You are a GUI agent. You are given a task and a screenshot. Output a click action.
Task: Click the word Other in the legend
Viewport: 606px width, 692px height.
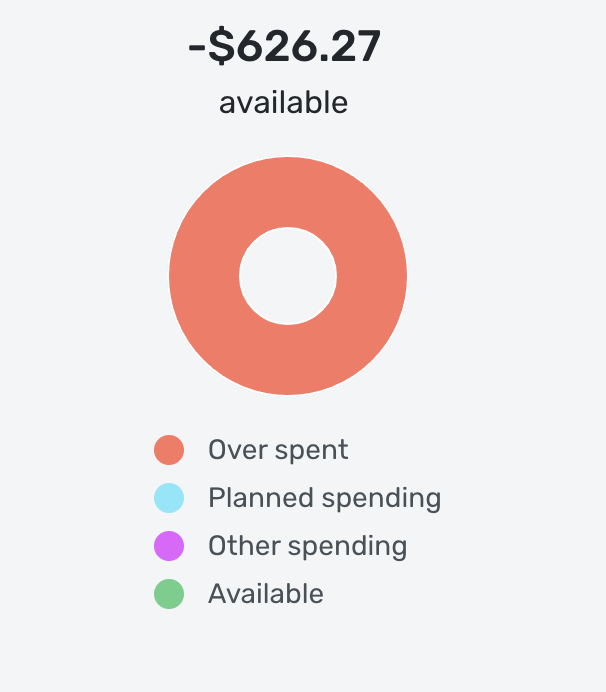pyautogui.click(x=244, y=546)
